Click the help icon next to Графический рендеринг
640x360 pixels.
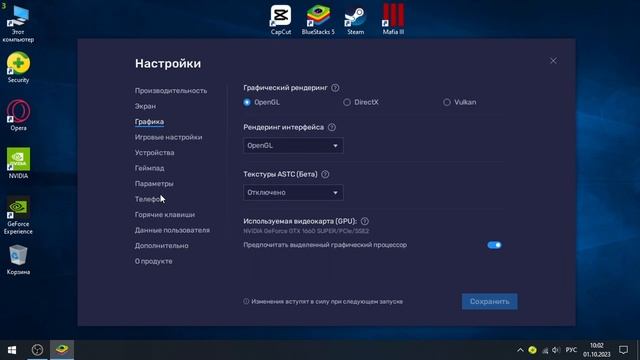pos(335,88)
